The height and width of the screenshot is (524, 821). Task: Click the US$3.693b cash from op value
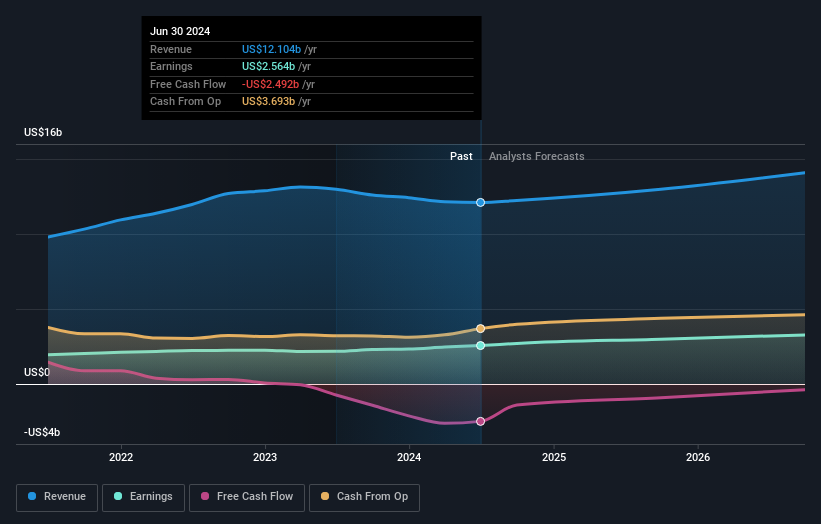[268, 102]
